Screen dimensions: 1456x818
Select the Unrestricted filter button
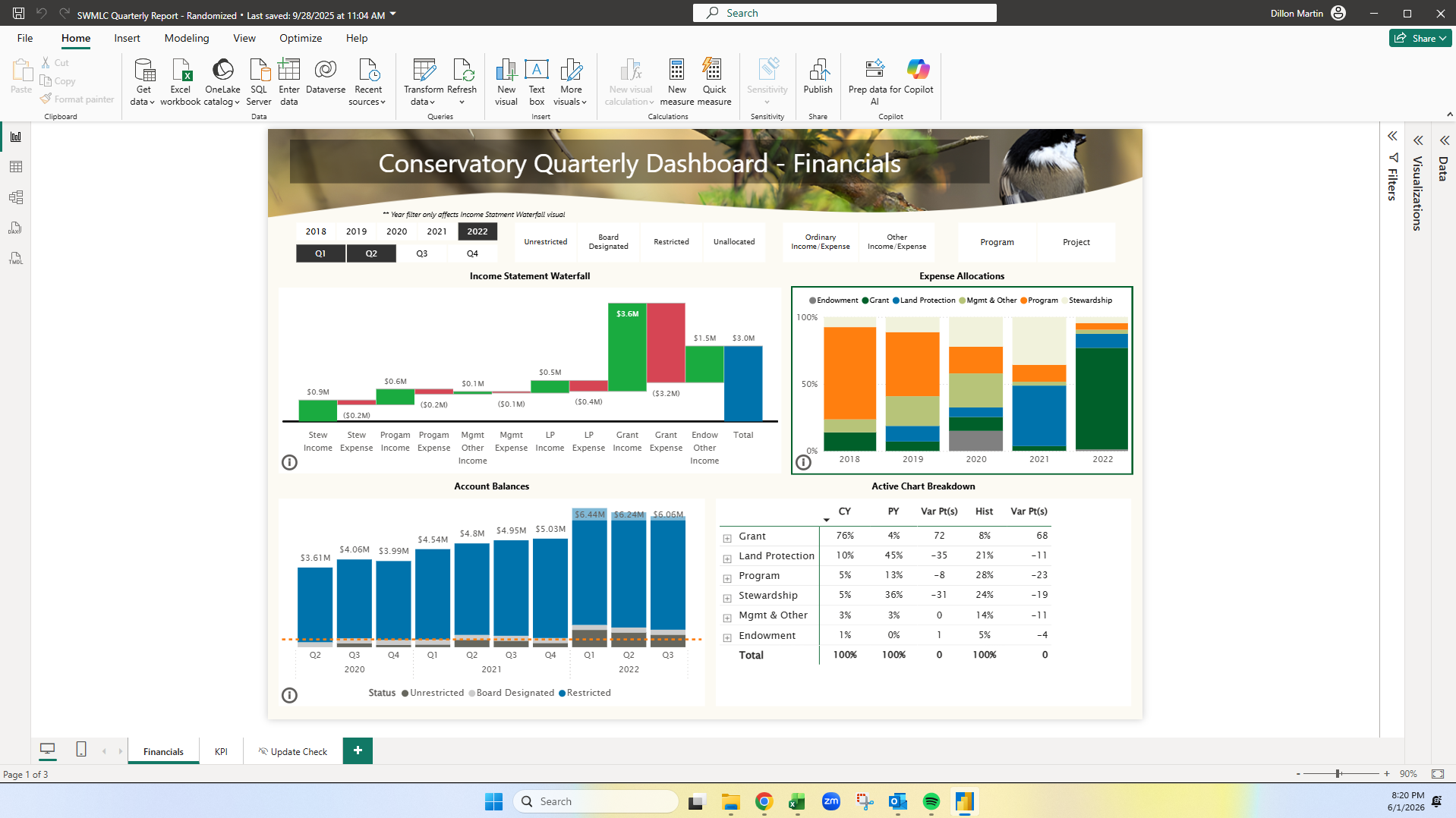[546, 242]
